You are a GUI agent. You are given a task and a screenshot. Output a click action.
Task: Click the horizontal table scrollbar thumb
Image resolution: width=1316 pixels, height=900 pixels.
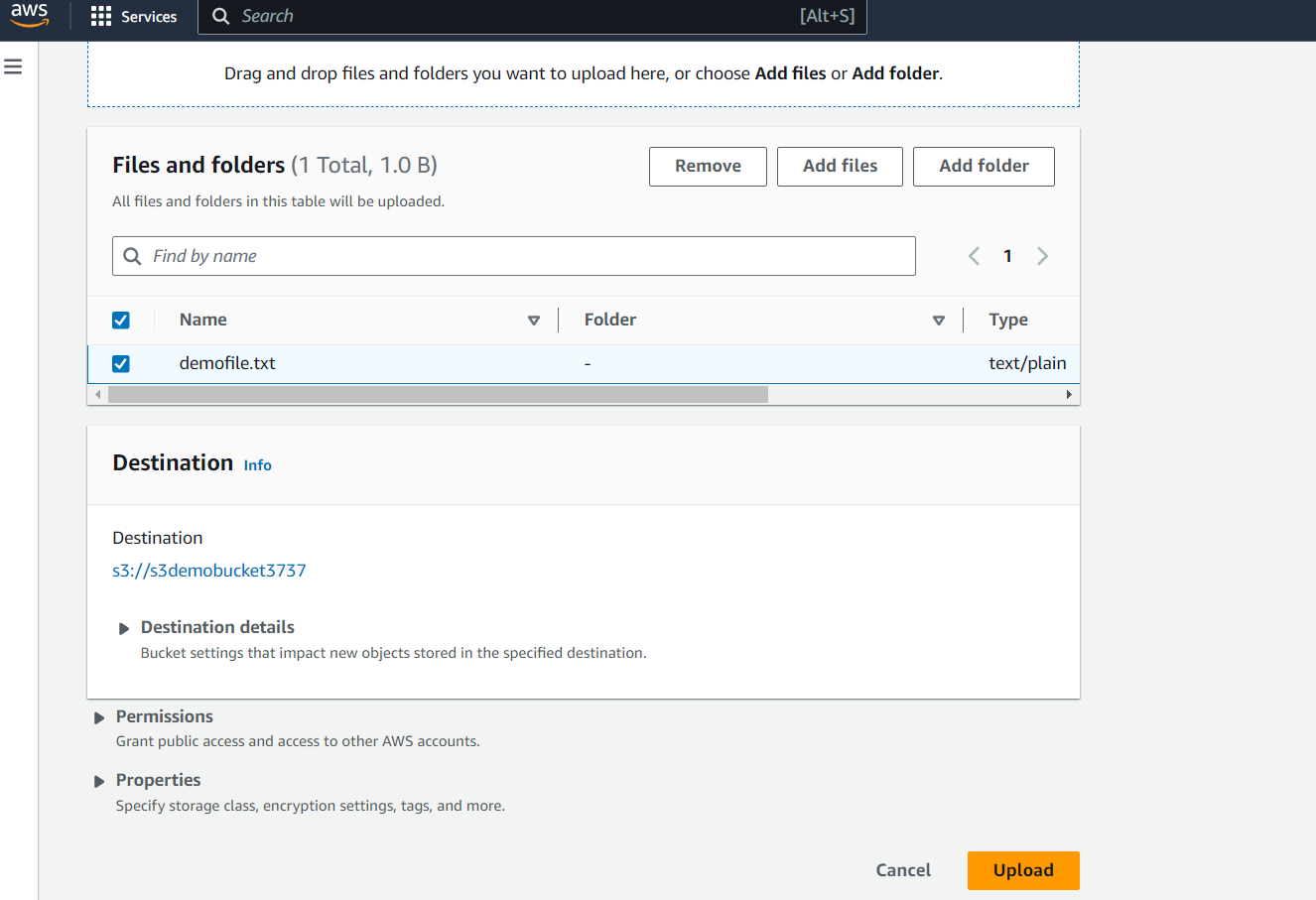tap(438, 395)
